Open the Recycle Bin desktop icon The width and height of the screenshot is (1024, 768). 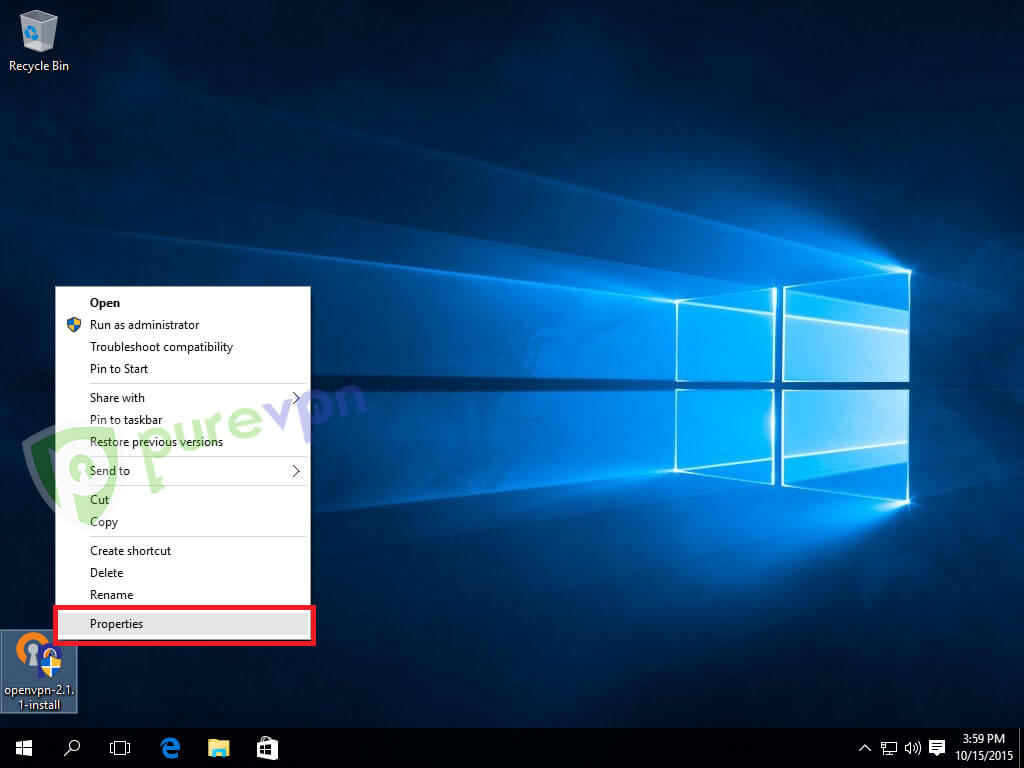pos(39,40)
